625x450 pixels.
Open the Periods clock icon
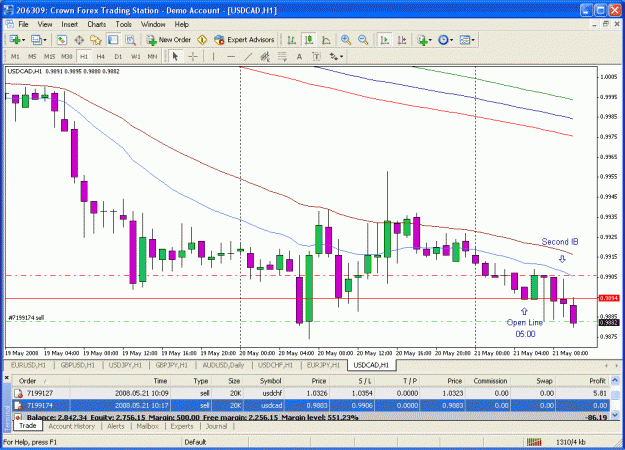click(443, 40)
